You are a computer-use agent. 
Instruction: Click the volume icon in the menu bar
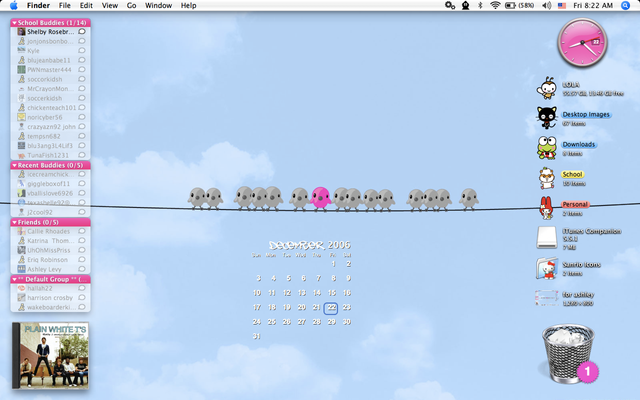(x=546, y=5)
